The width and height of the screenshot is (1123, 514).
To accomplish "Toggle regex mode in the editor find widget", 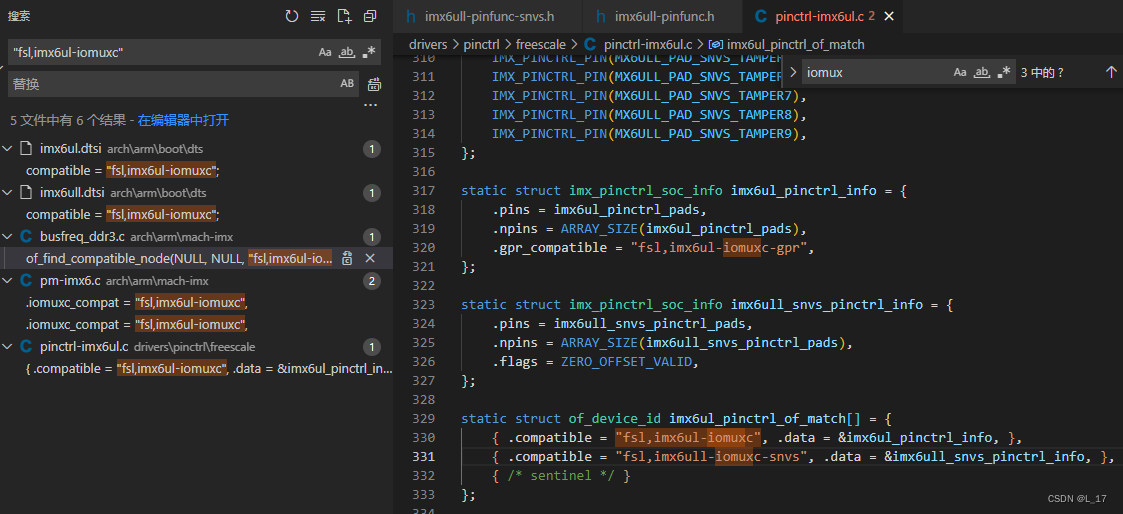I will click(1004, 72).
